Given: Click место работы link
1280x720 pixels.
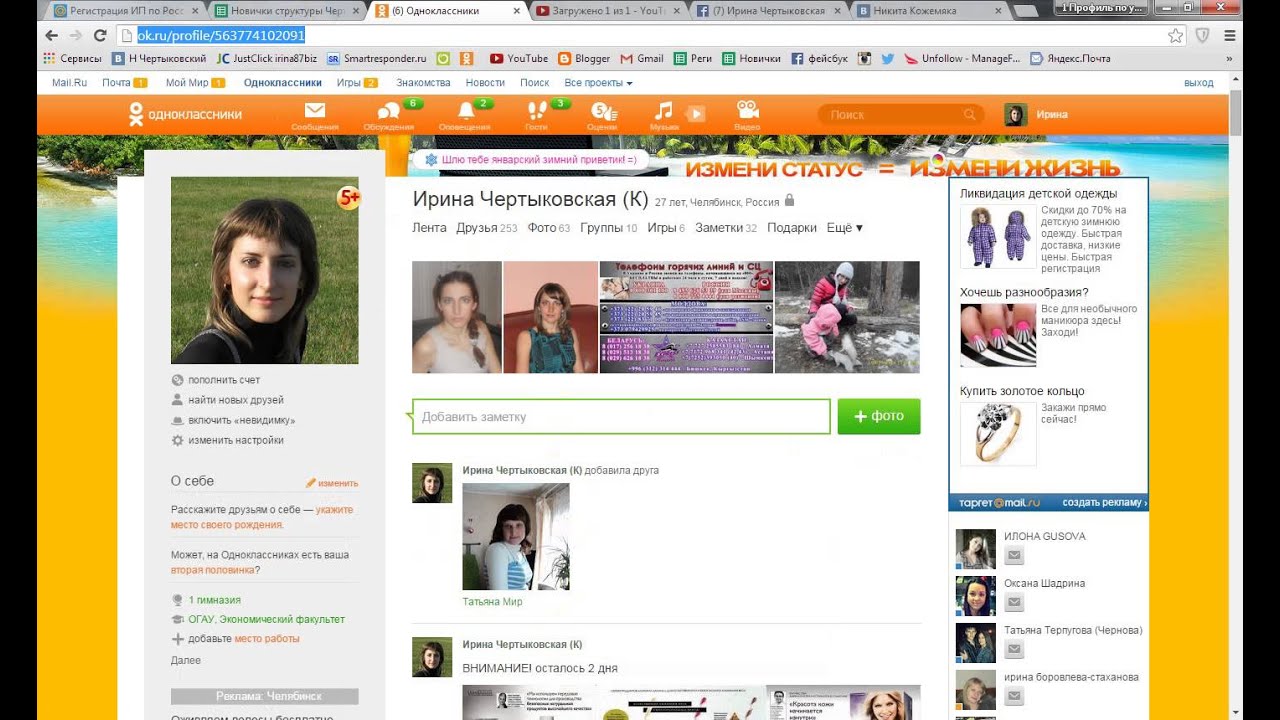Looking at the screenshot, I should [267, 638].
